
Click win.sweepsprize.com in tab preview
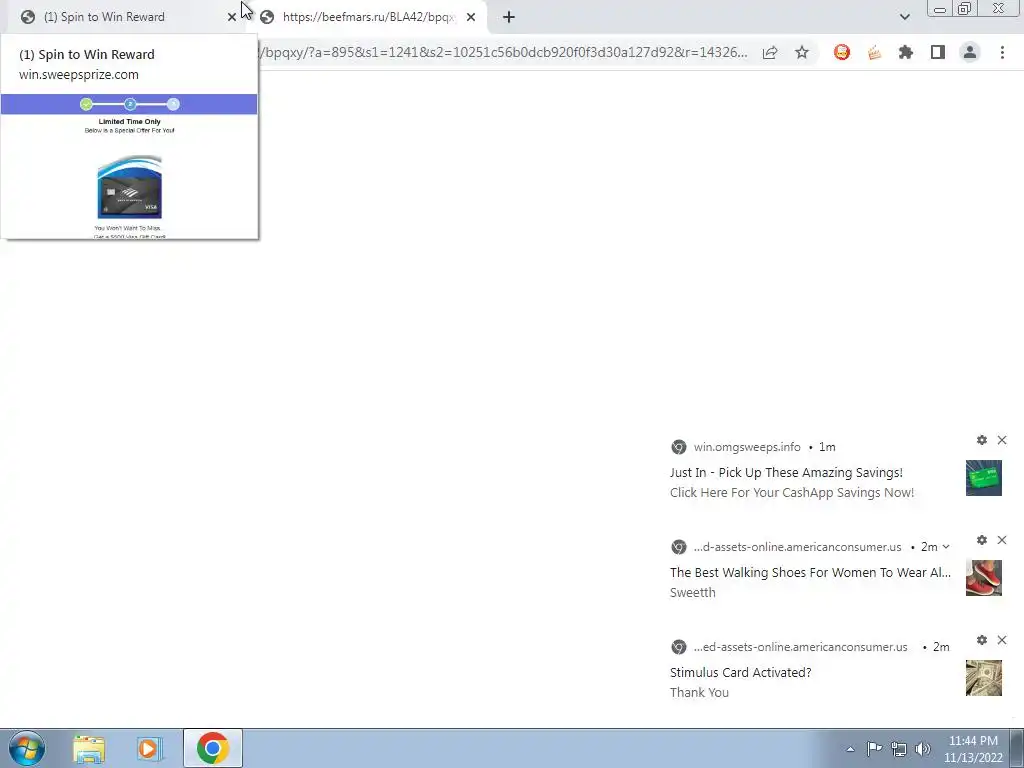pyautogui.click(x=79, y=74)
